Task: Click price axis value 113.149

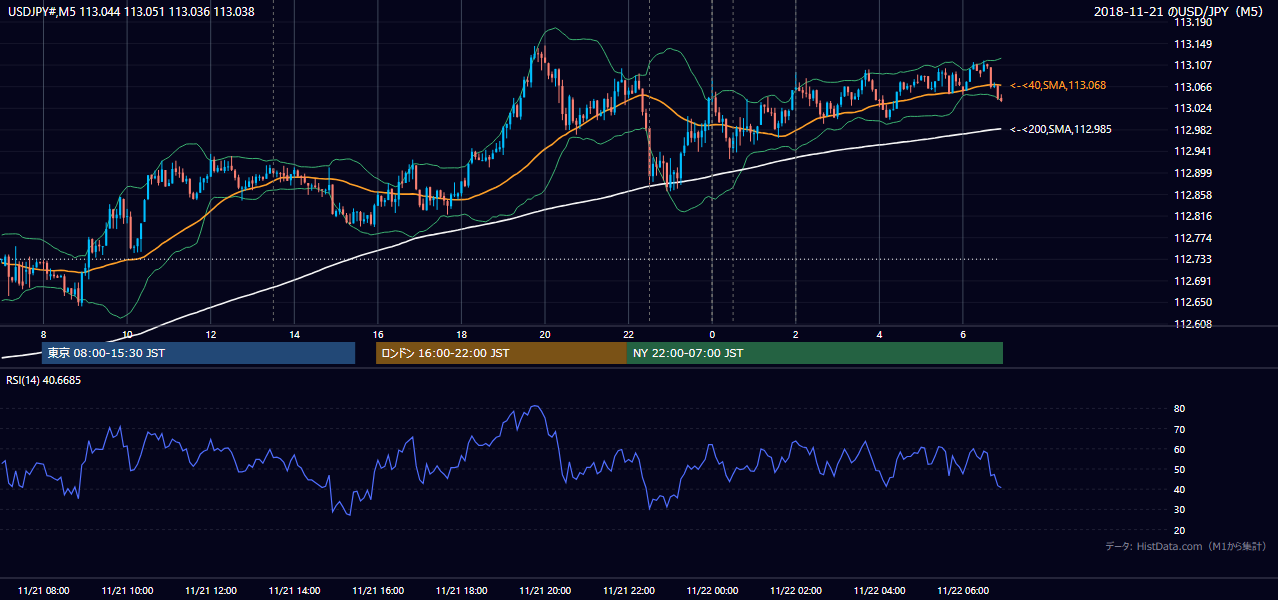Action: point(1192,44)
